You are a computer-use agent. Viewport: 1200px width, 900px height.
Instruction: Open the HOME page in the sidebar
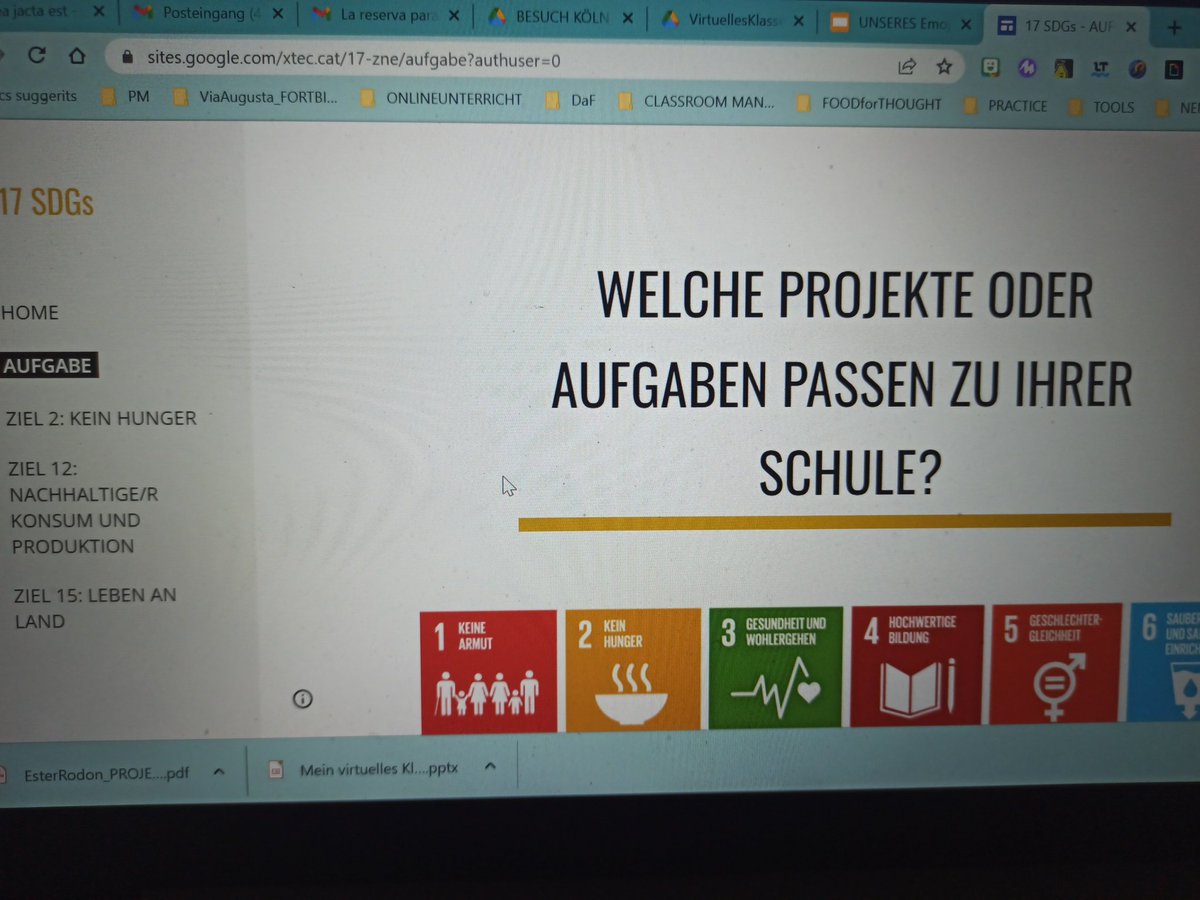coord(30,313)
